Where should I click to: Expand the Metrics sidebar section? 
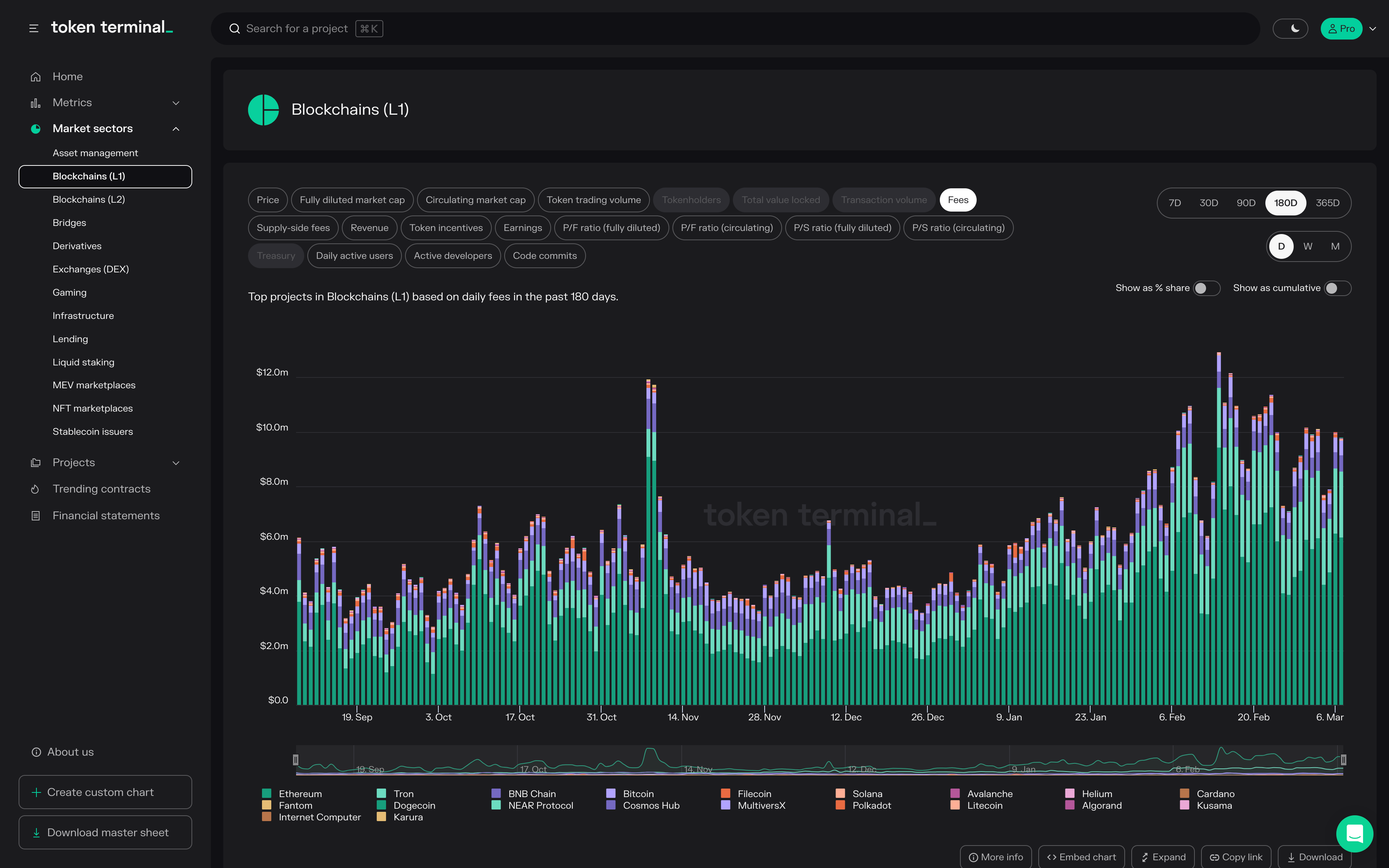pos(176,103)
